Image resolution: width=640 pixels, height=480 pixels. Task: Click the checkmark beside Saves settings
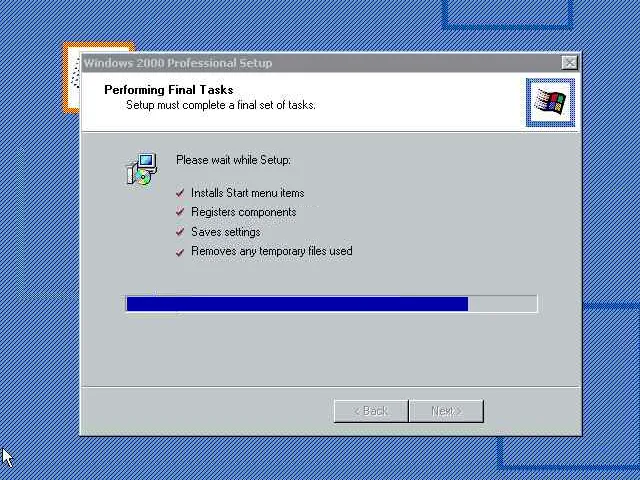pos(180,232)
